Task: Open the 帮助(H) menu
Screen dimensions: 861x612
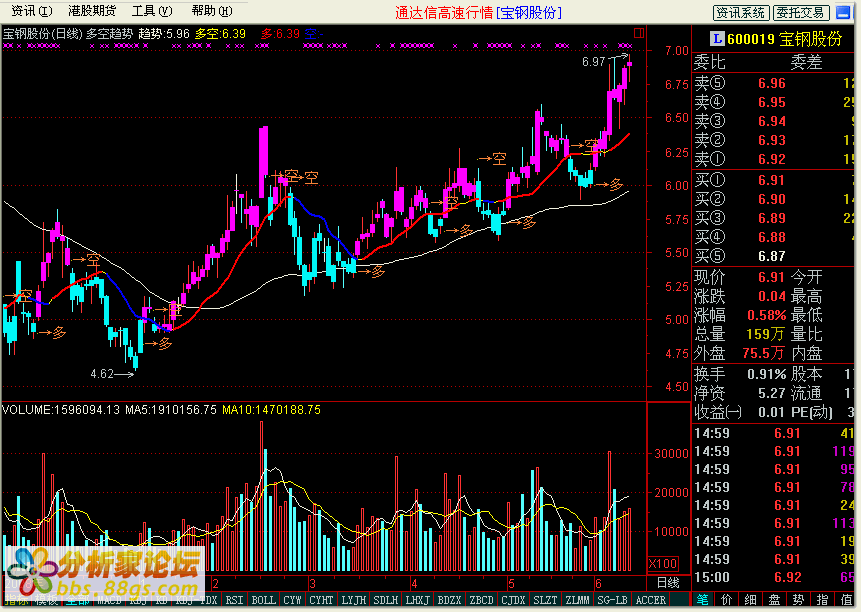Action: (x=212, y=11)
